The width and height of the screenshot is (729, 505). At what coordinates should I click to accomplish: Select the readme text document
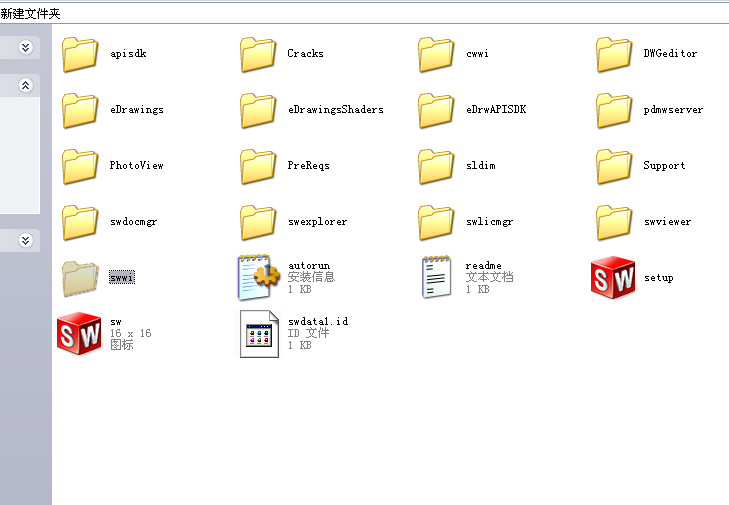(x=436, y=277)
